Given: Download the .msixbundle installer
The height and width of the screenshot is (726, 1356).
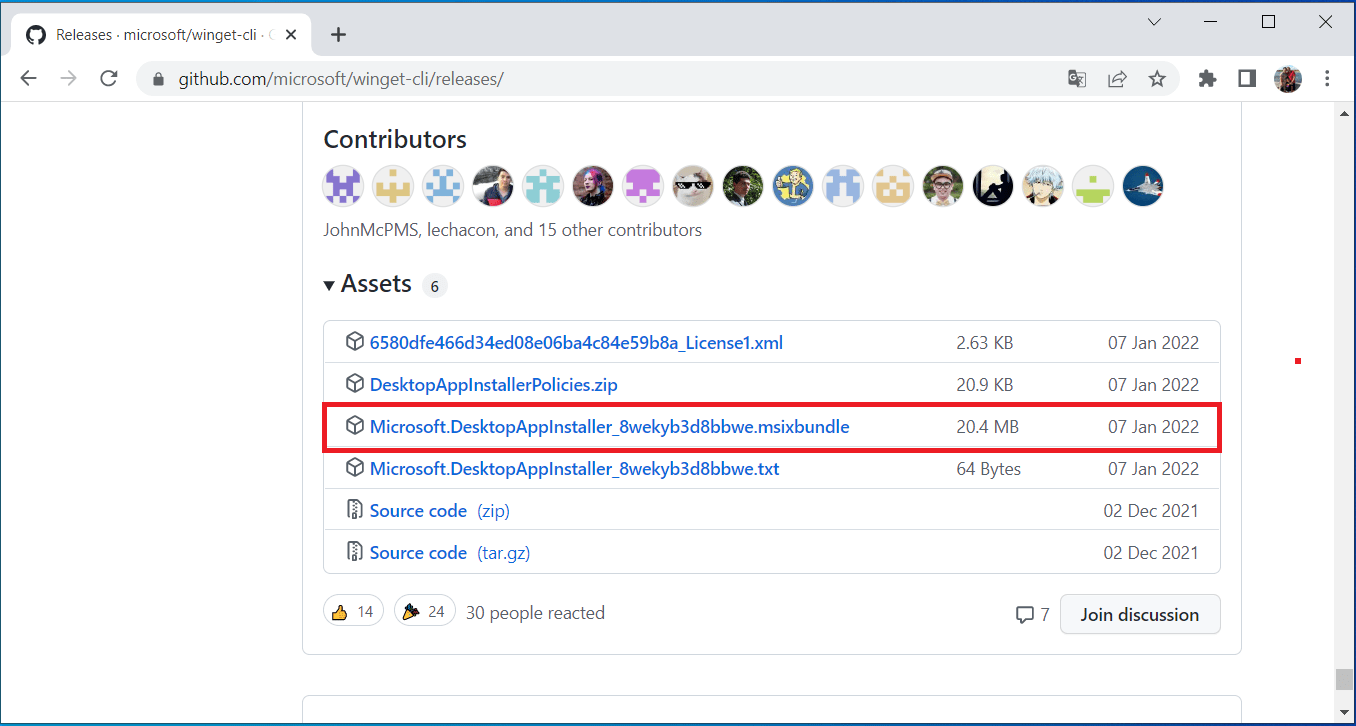Looking at the screenshot, I should (610, 426).
